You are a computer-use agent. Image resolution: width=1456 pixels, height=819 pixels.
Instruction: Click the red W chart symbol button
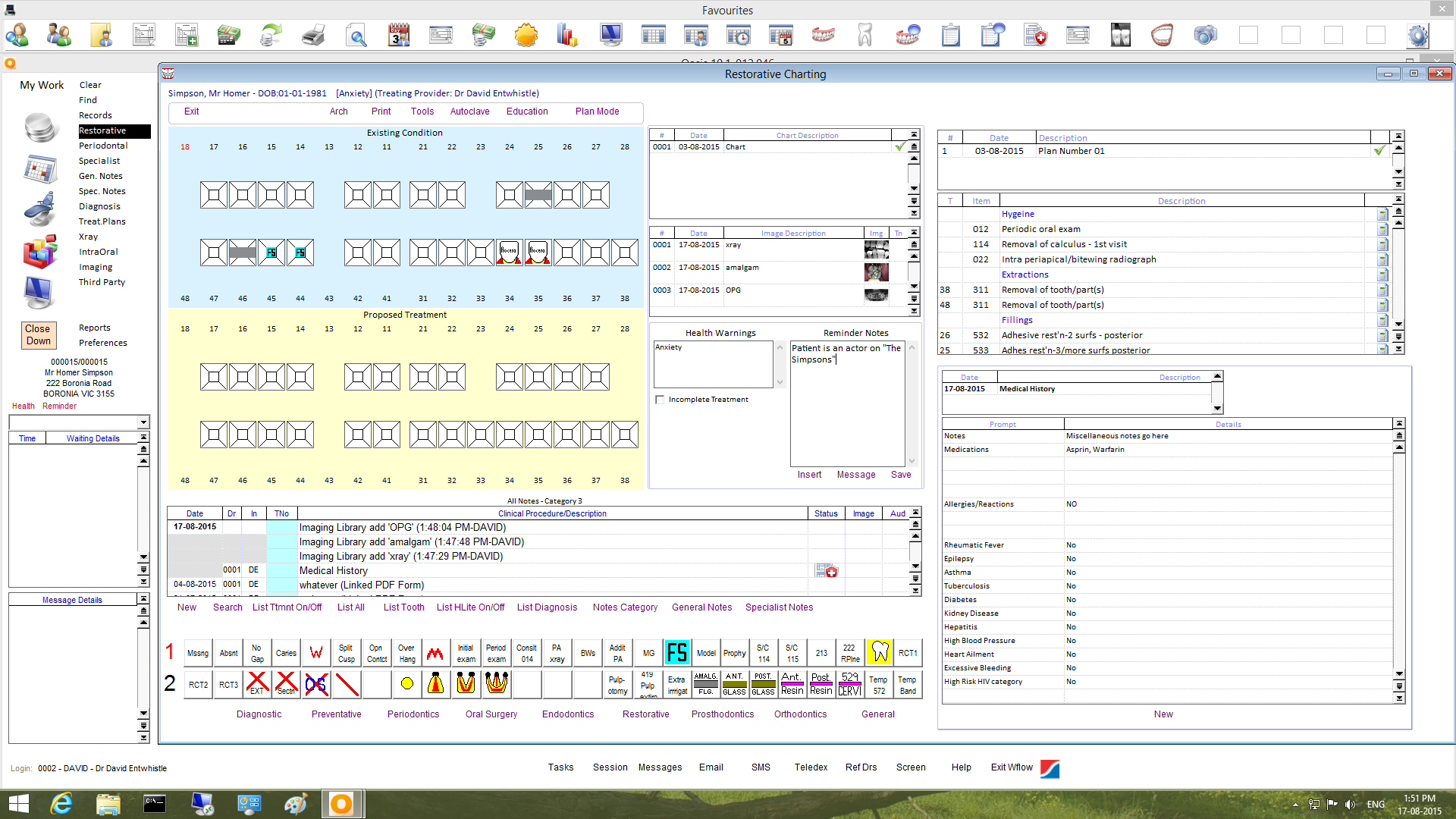point(316,653)
